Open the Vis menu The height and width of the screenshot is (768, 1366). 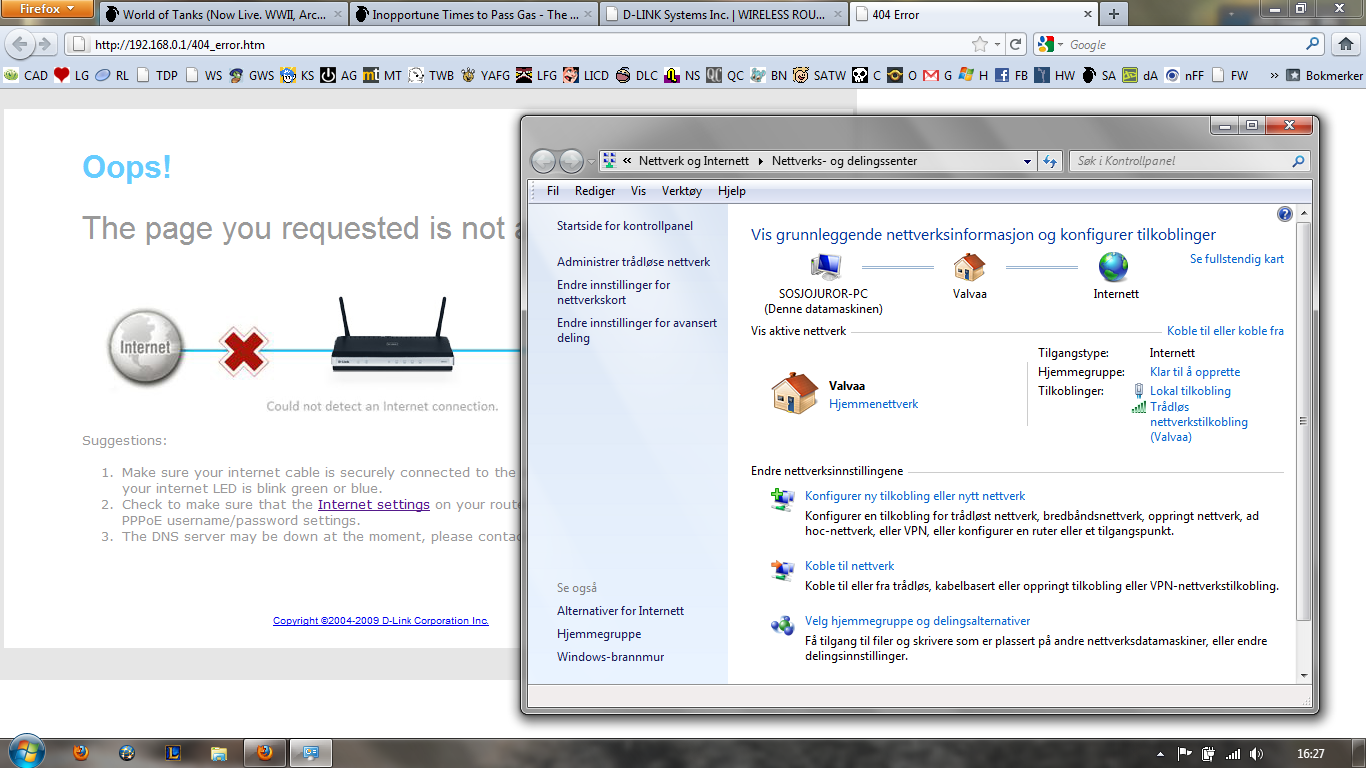click(x=638, y=191)
